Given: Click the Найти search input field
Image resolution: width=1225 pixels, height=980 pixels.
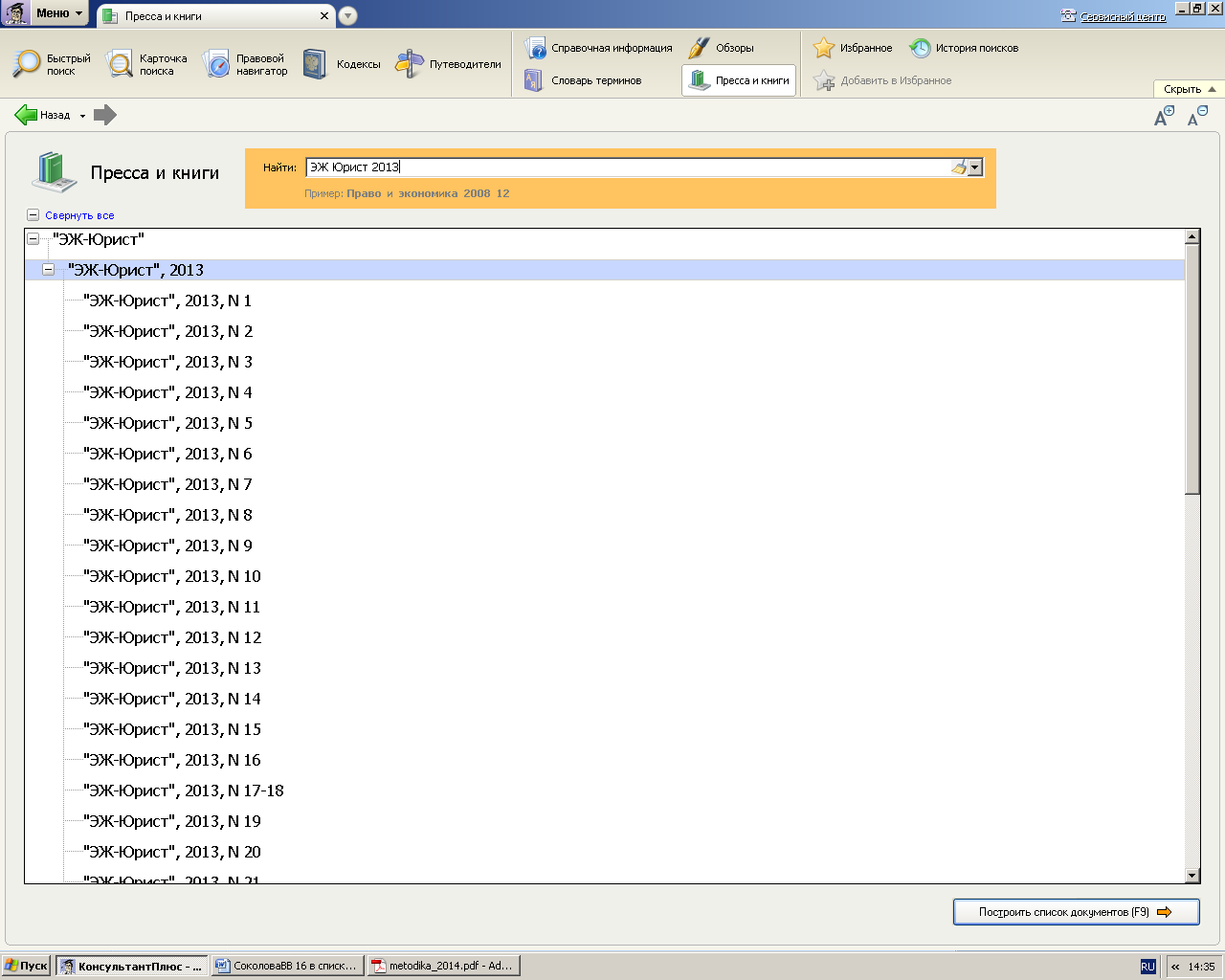Looking at the screenshot, I should click(627, 167).
